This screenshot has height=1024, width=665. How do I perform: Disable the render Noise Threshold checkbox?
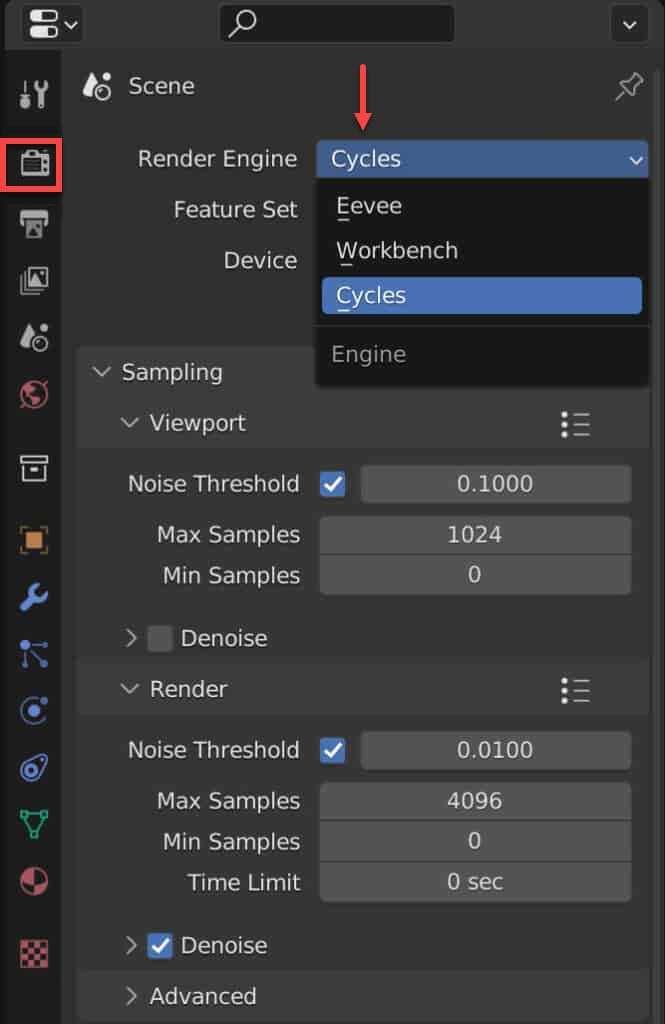coord(332,750)
